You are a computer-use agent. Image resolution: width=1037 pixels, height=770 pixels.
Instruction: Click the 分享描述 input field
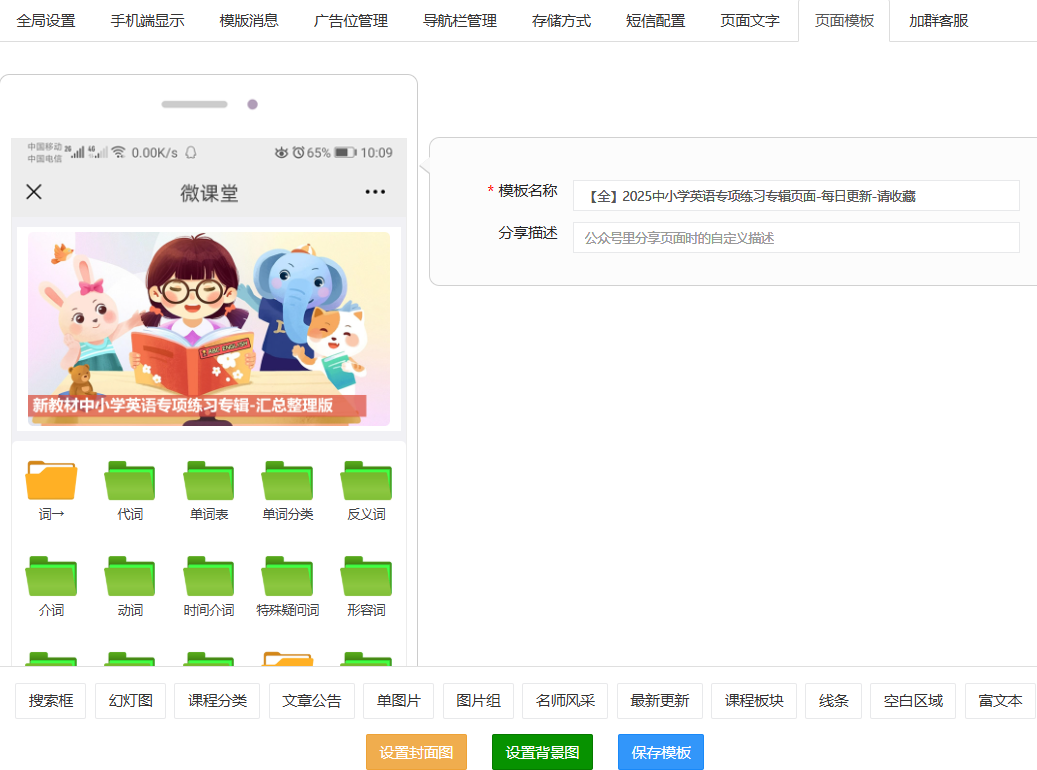coord(795,238)
